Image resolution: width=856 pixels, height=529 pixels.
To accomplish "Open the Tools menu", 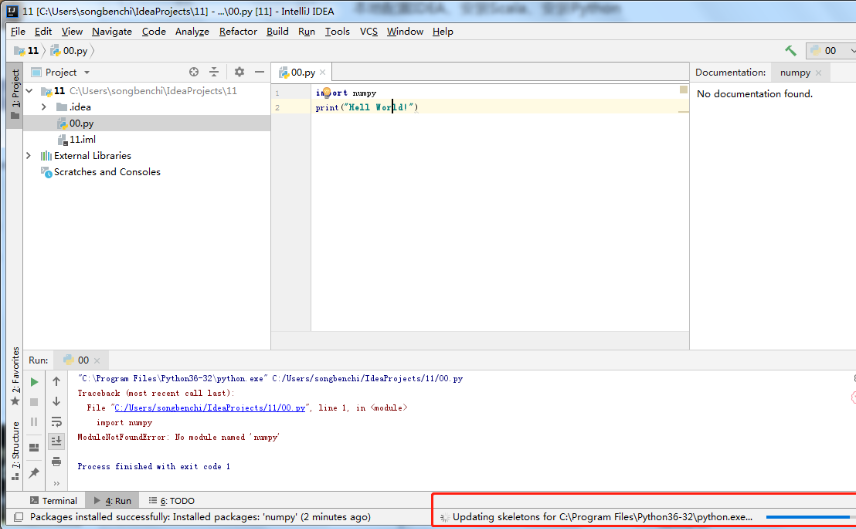I will pyautogui.click(x=337, y=32).
